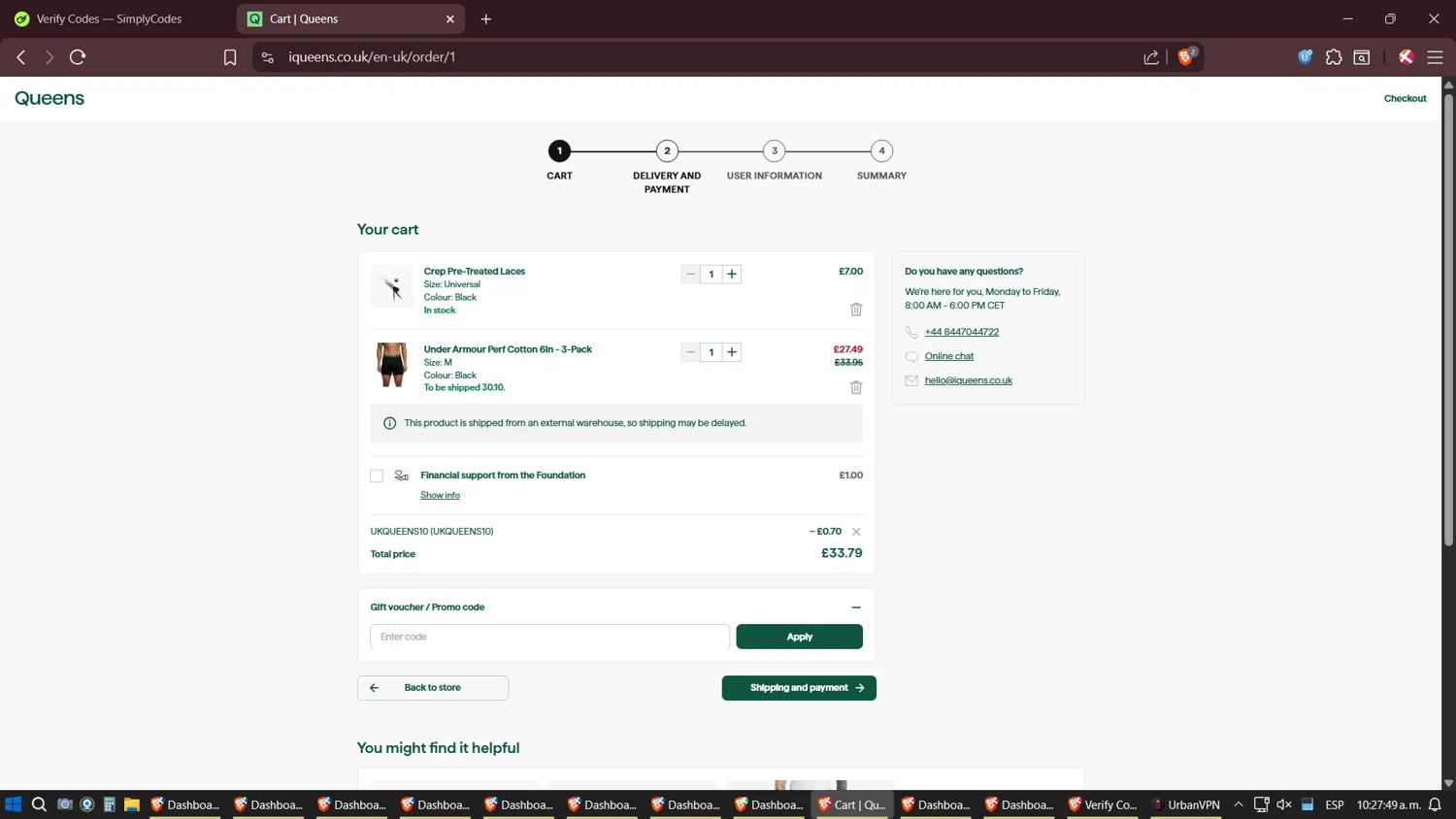The image size is (1456, 819).
Task: Click the page vertical scrollbar
Action: click(1448, 320)
